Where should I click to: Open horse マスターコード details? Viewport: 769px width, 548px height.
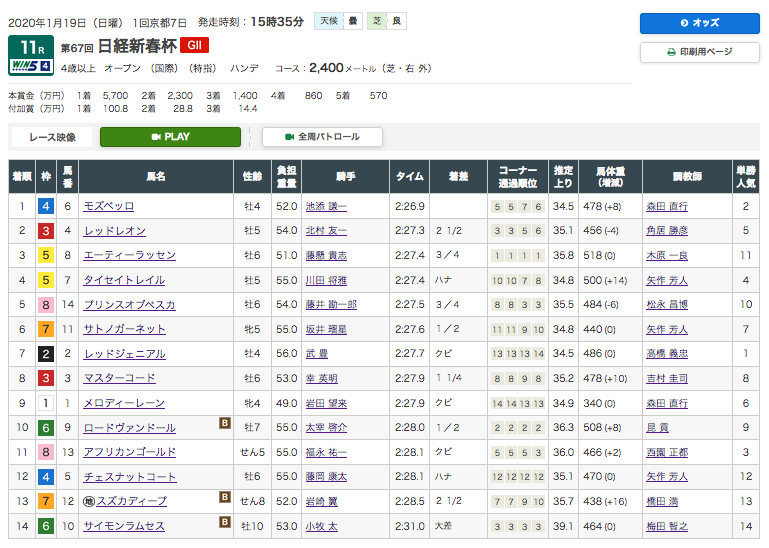119,378
